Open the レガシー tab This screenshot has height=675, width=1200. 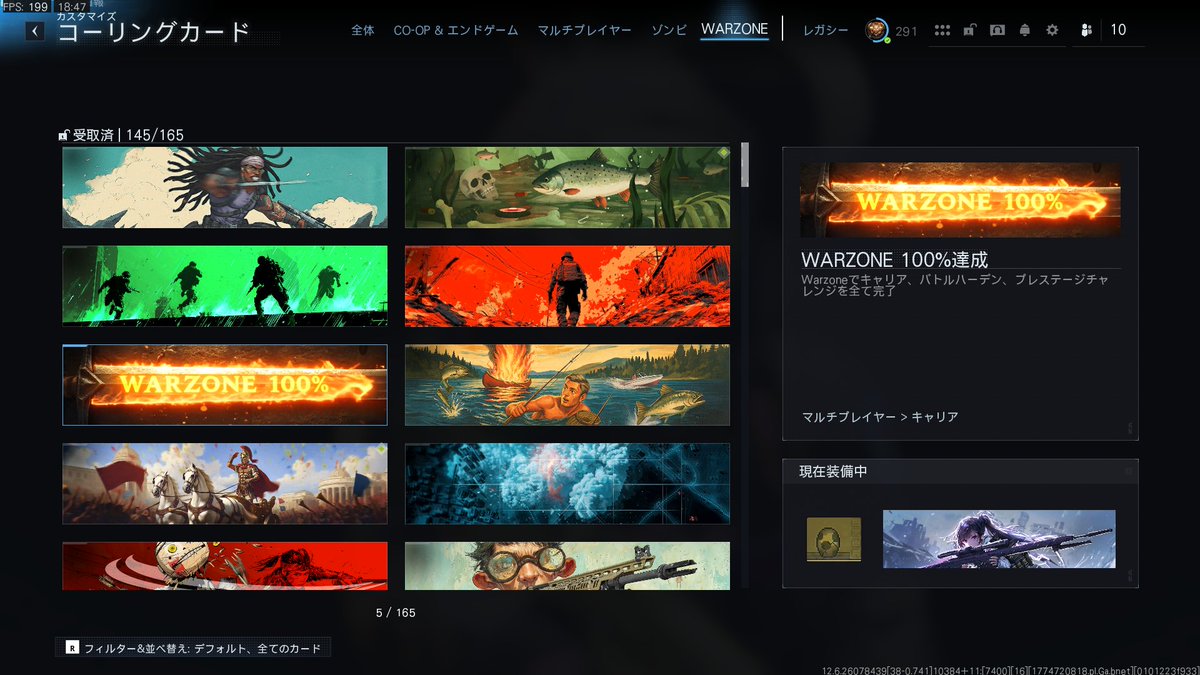point(826,30)
